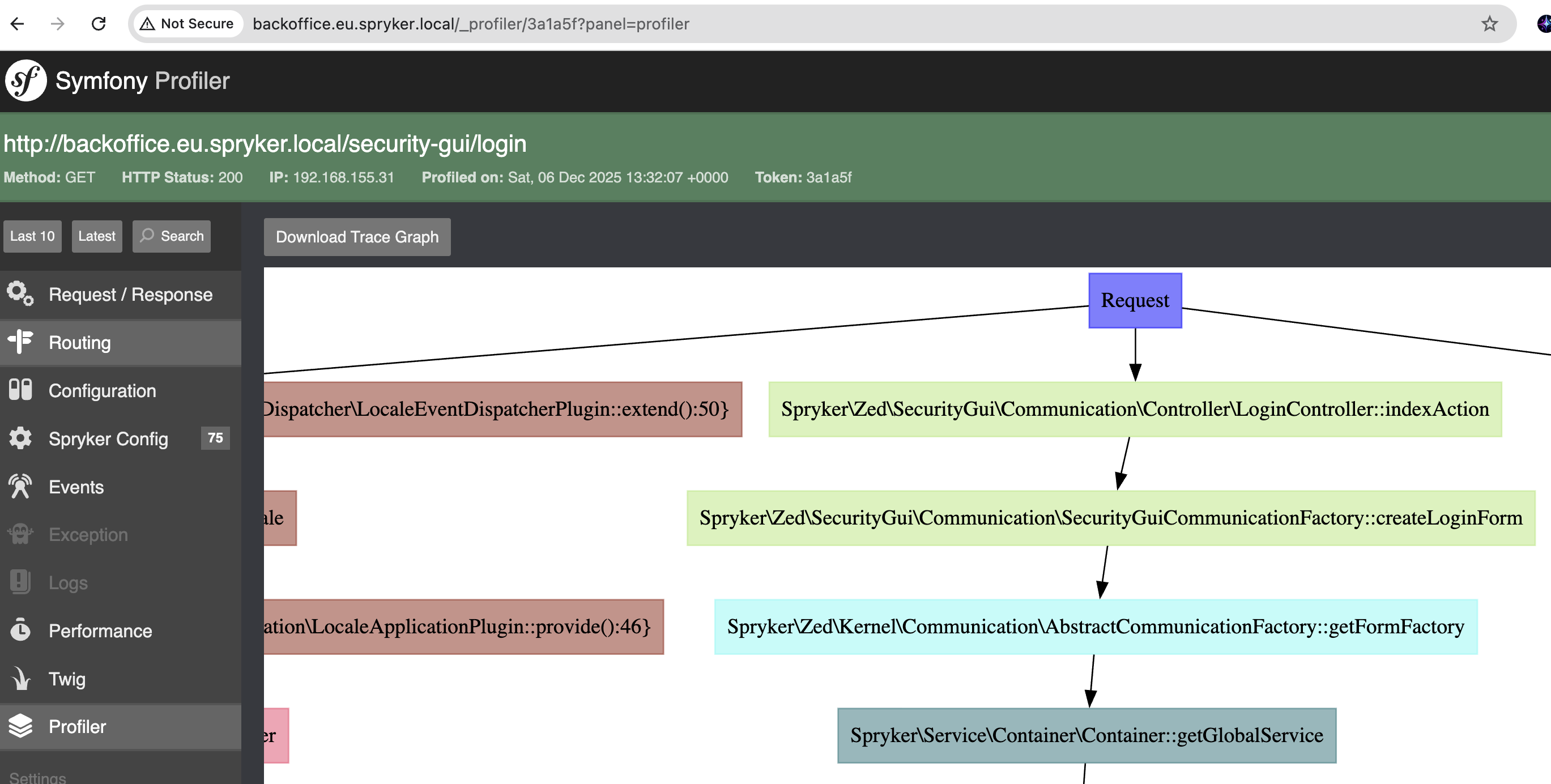
Task: Click the Routing signpost icon
Action: pos(20,342)
